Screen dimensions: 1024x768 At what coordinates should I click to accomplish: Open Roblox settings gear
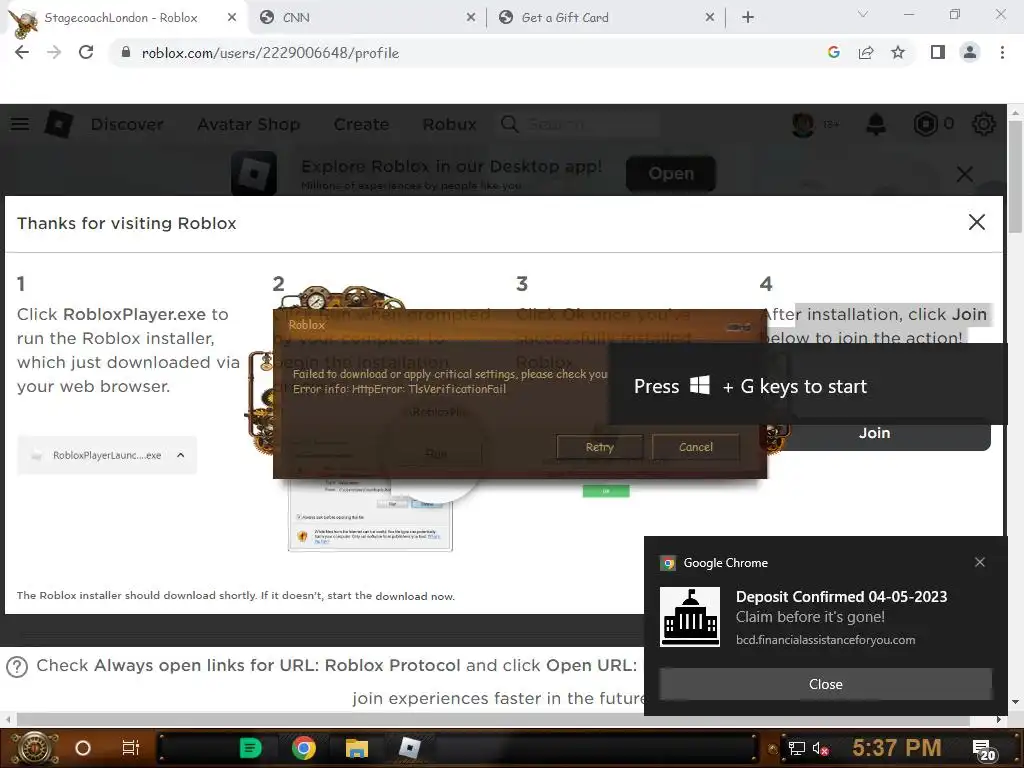pyautogui.click(x=984, y=123)
